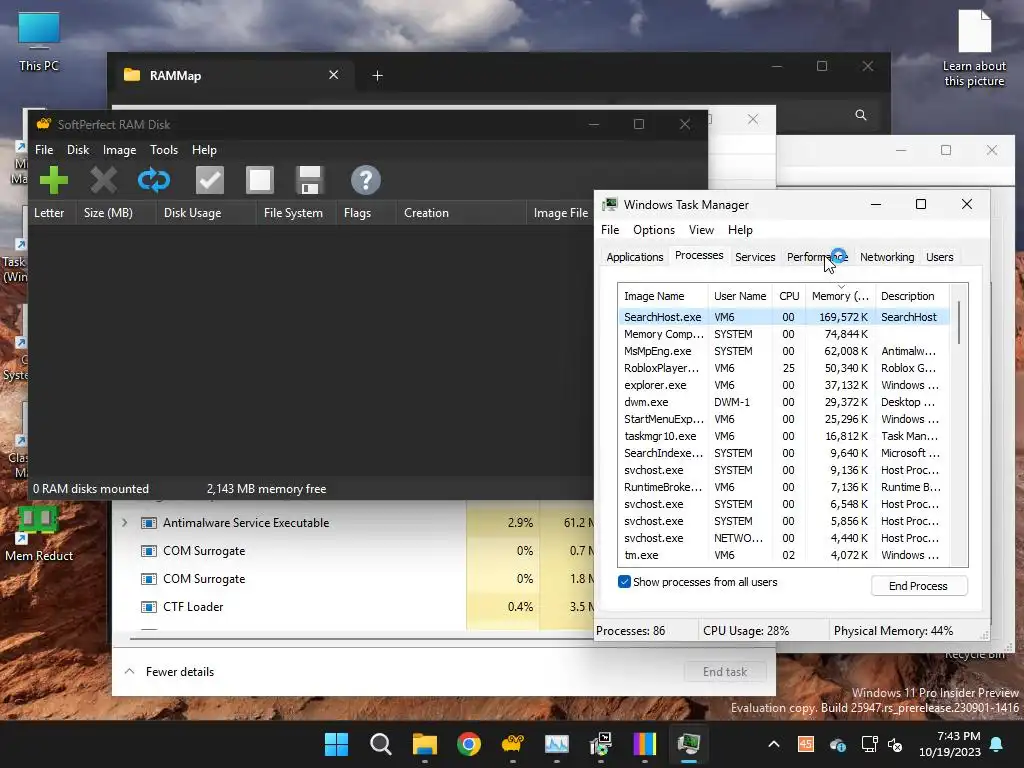This screenshot has height=768, width=1024.
Task: Add new tab in RAMMap Explorer window
Action: 377,76
